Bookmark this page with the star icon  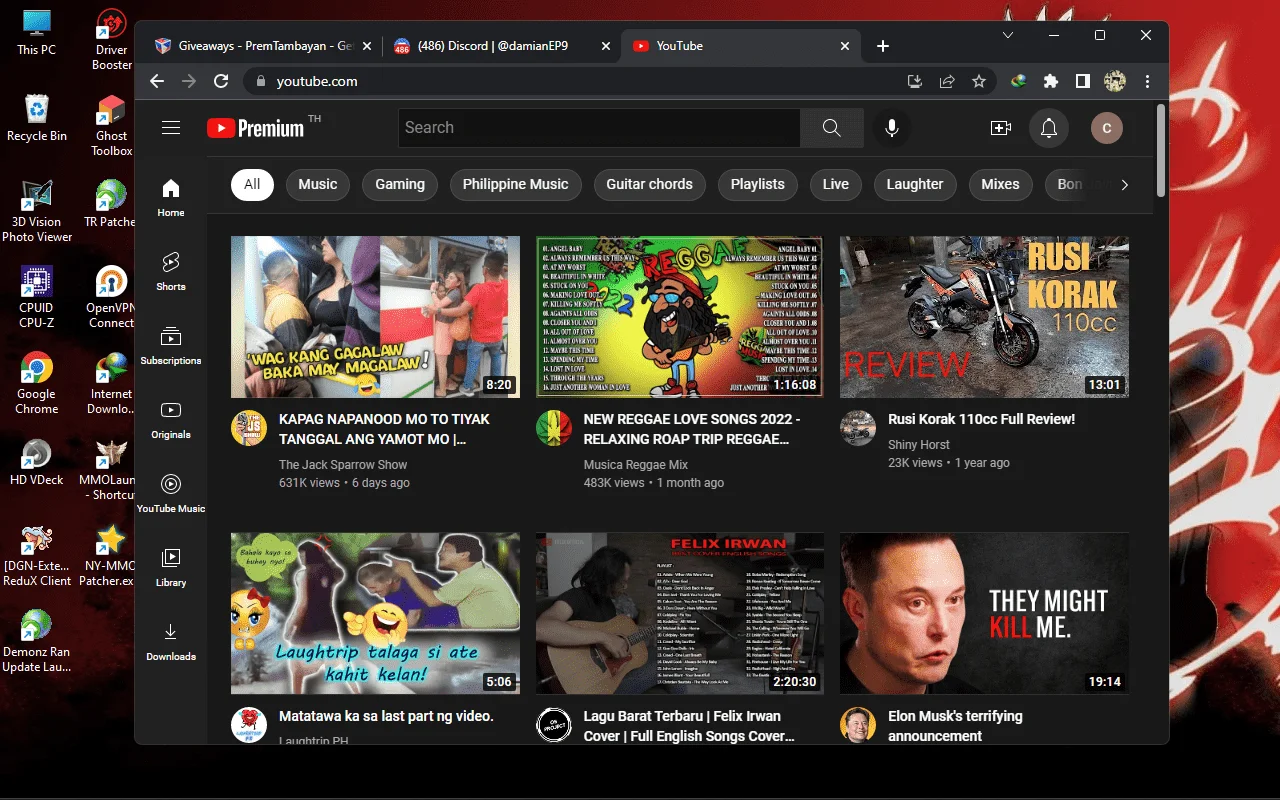click(979, 81)
